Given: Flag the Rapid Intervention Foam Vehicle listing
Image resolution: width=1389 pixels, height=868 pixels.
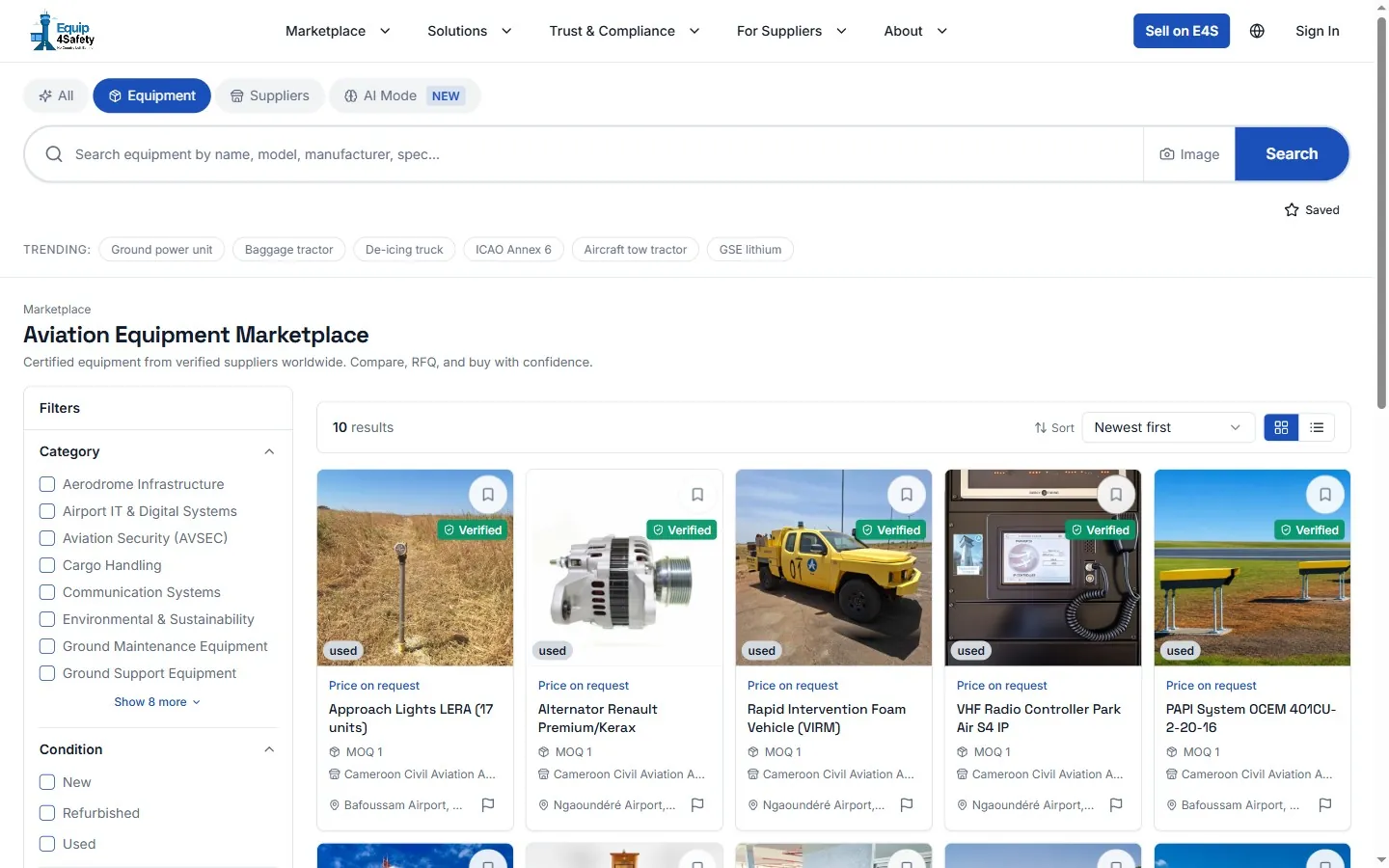Looking at the screenshot, I should click(x=907, y=804).
